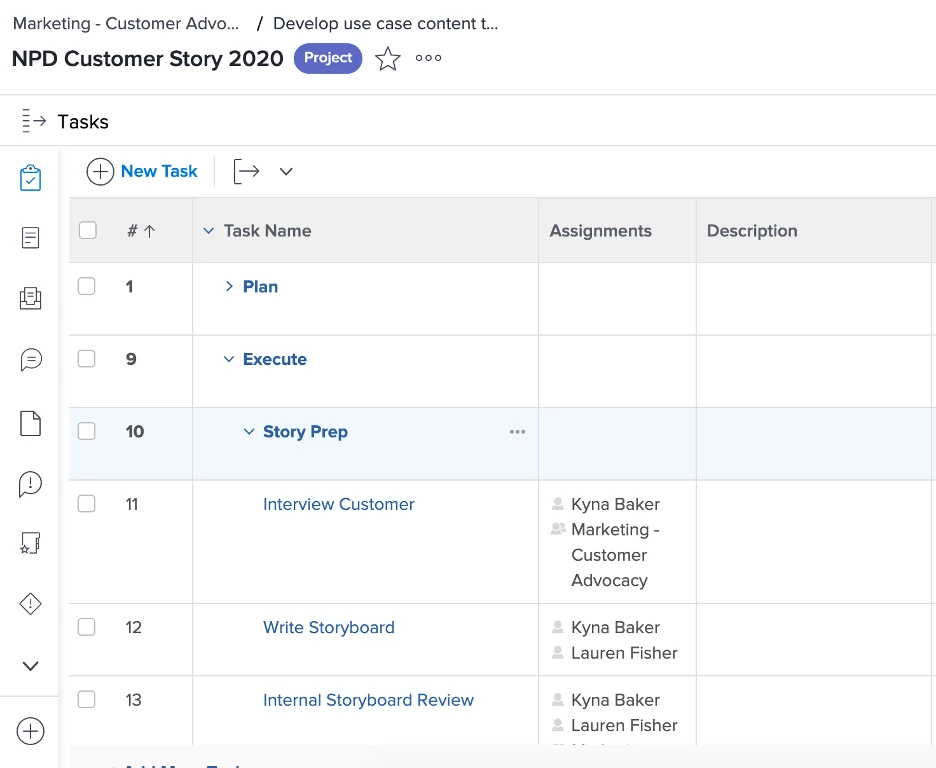Collapse the Story Prep subtasks

[249, 432]
